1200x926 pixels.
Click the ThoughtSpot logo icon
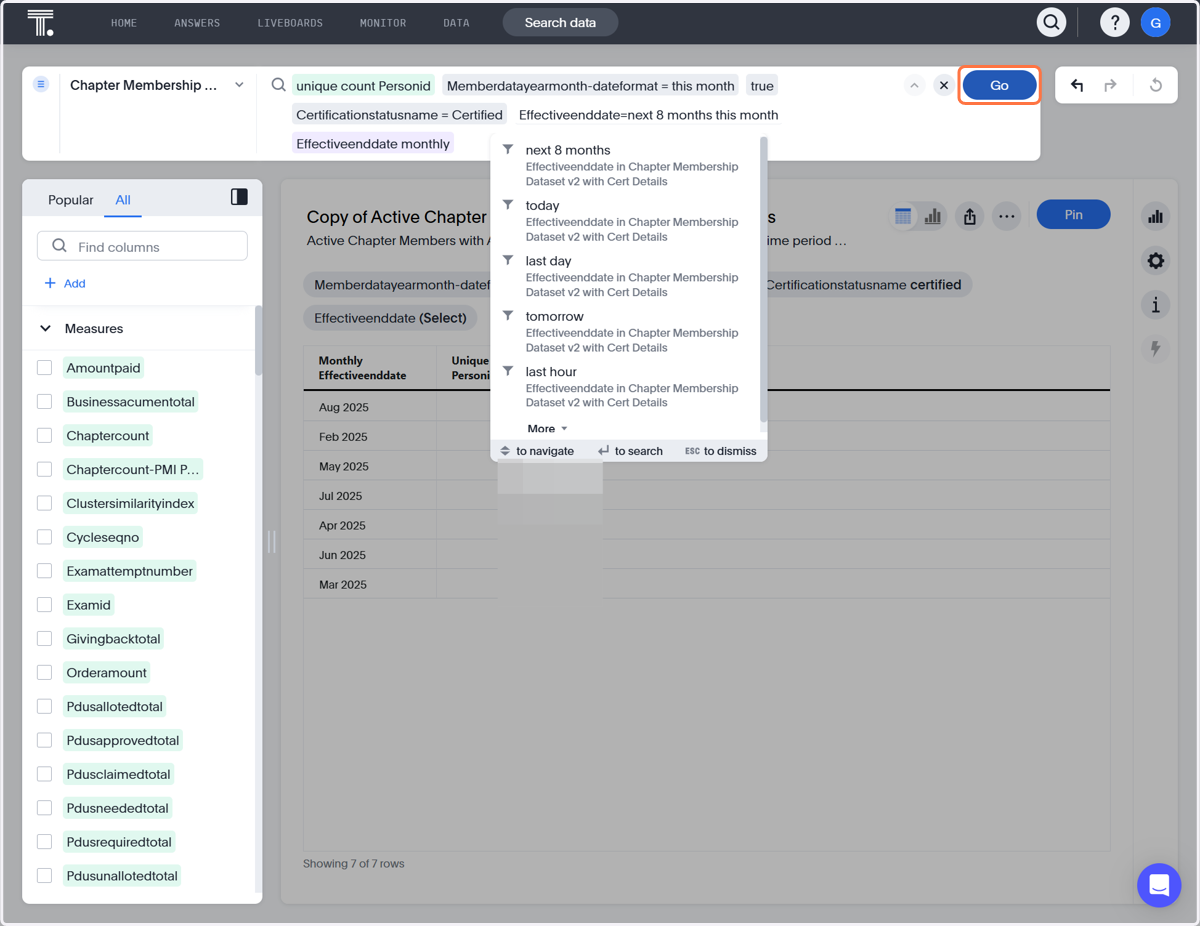[x=40, y=23]
